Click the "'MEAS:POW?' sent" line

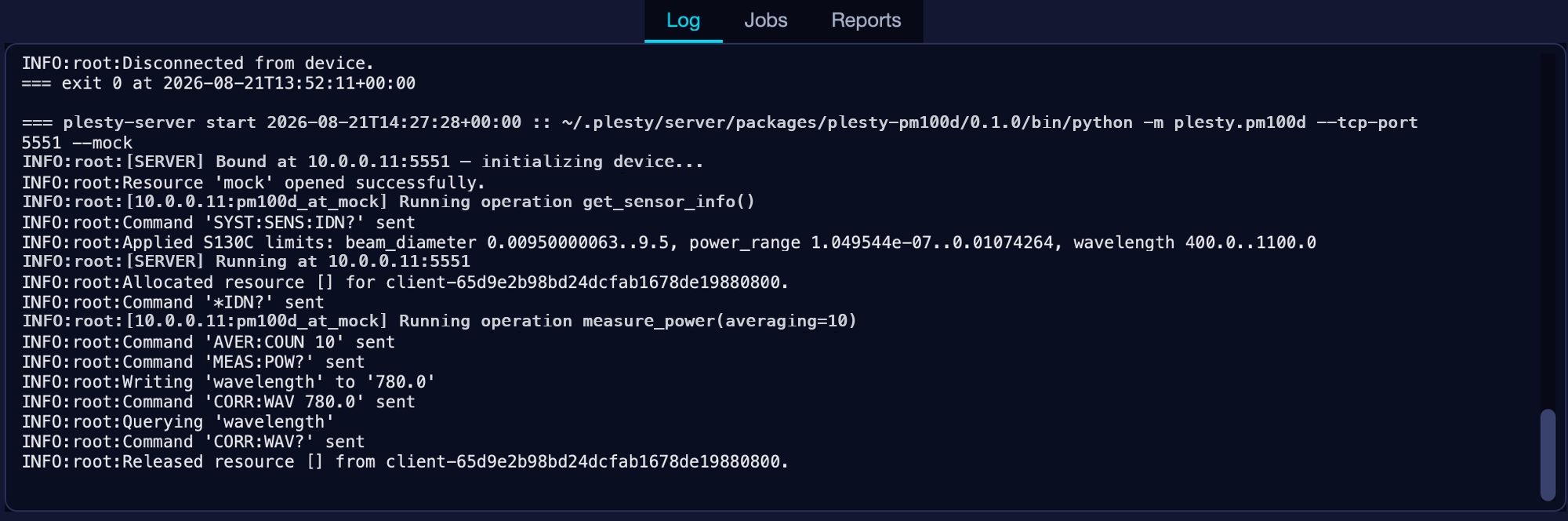pos(193,362)
